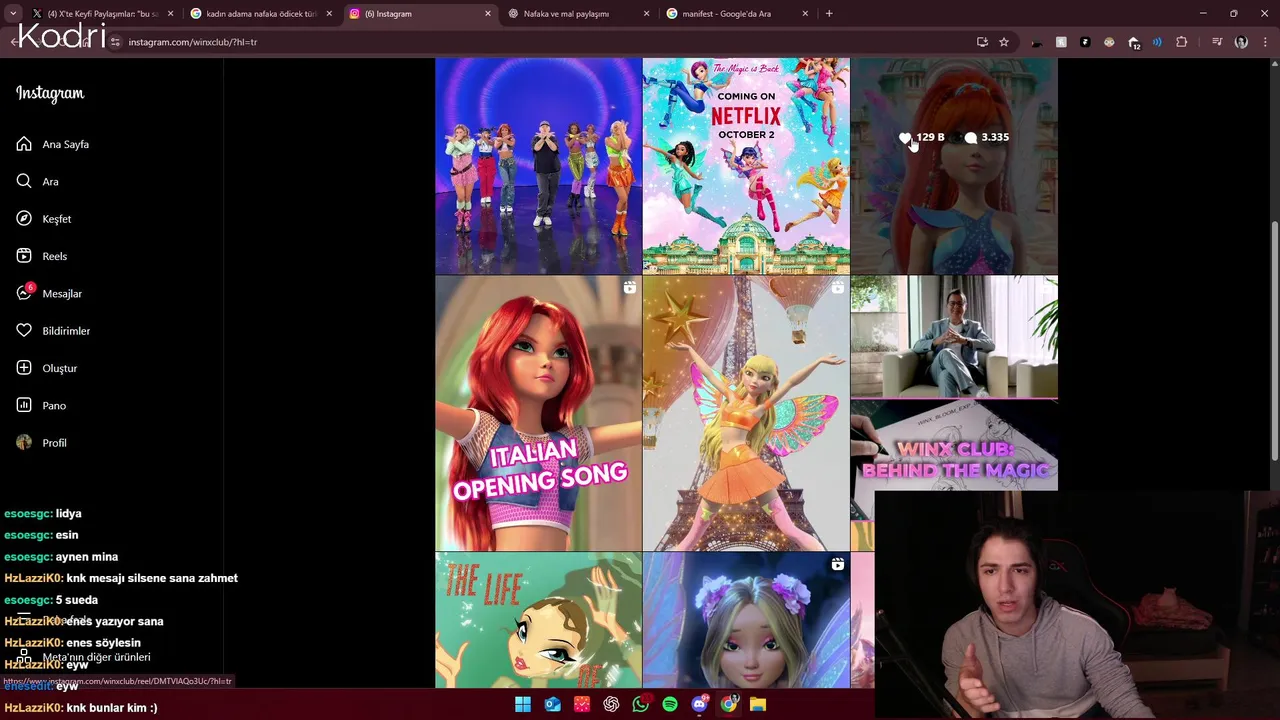Open File Explorer from the taskbar

tap(758, 704)
